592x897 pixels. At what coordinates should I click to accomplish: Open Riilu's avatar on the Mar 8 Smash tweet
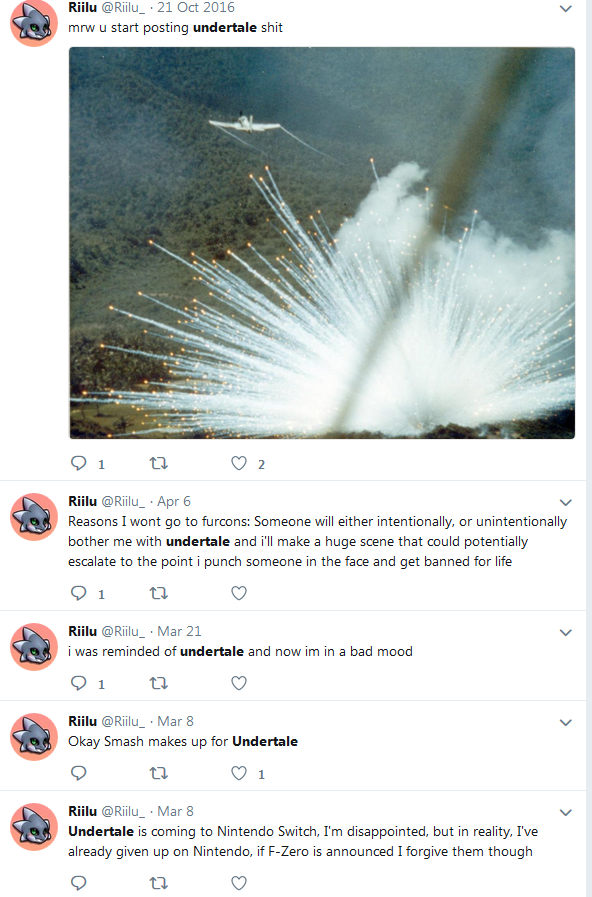34,737
